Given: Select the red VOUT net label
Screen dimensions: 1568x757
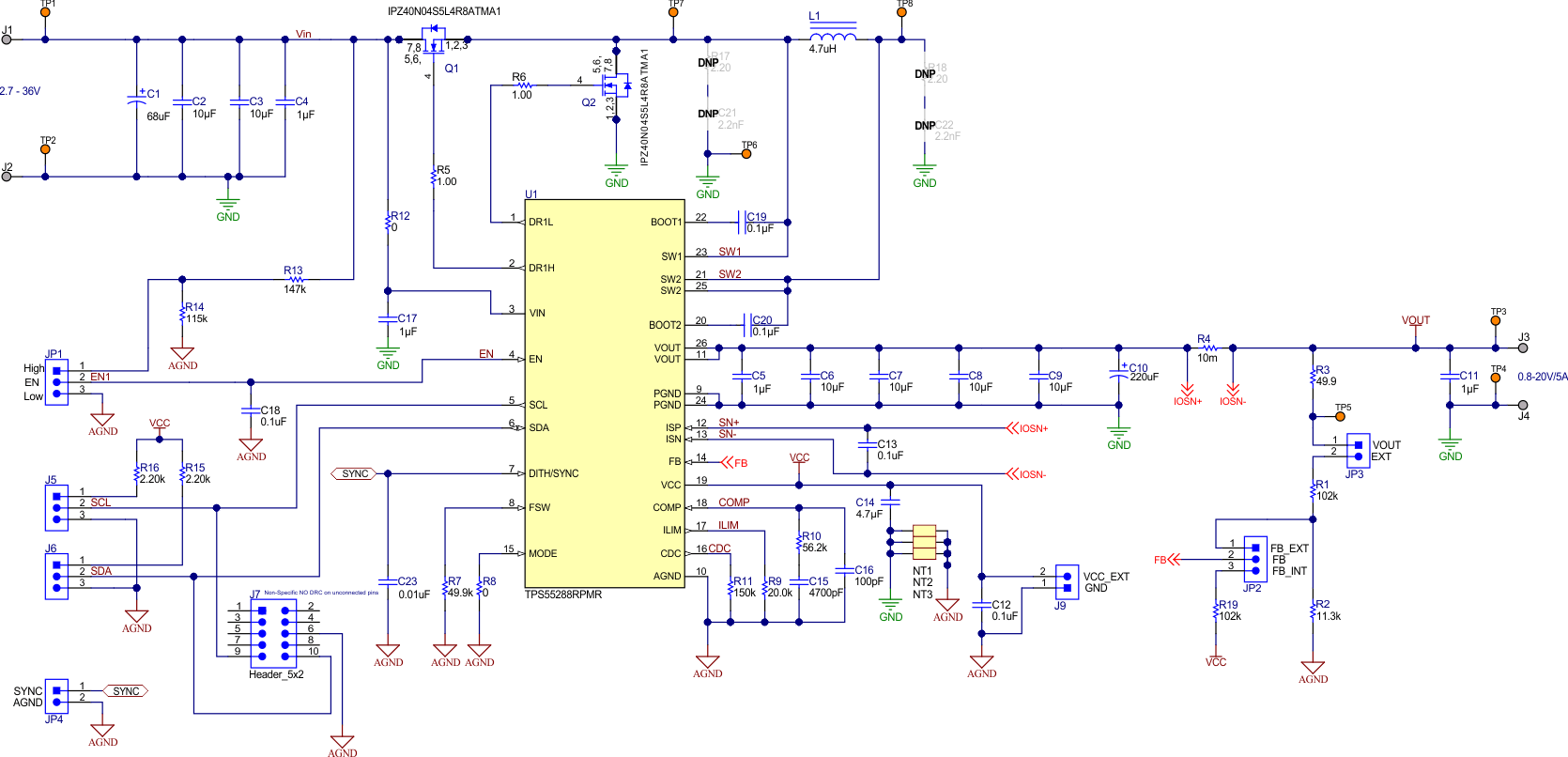Looking at the screenshot, I should (x=1416, y=320).
